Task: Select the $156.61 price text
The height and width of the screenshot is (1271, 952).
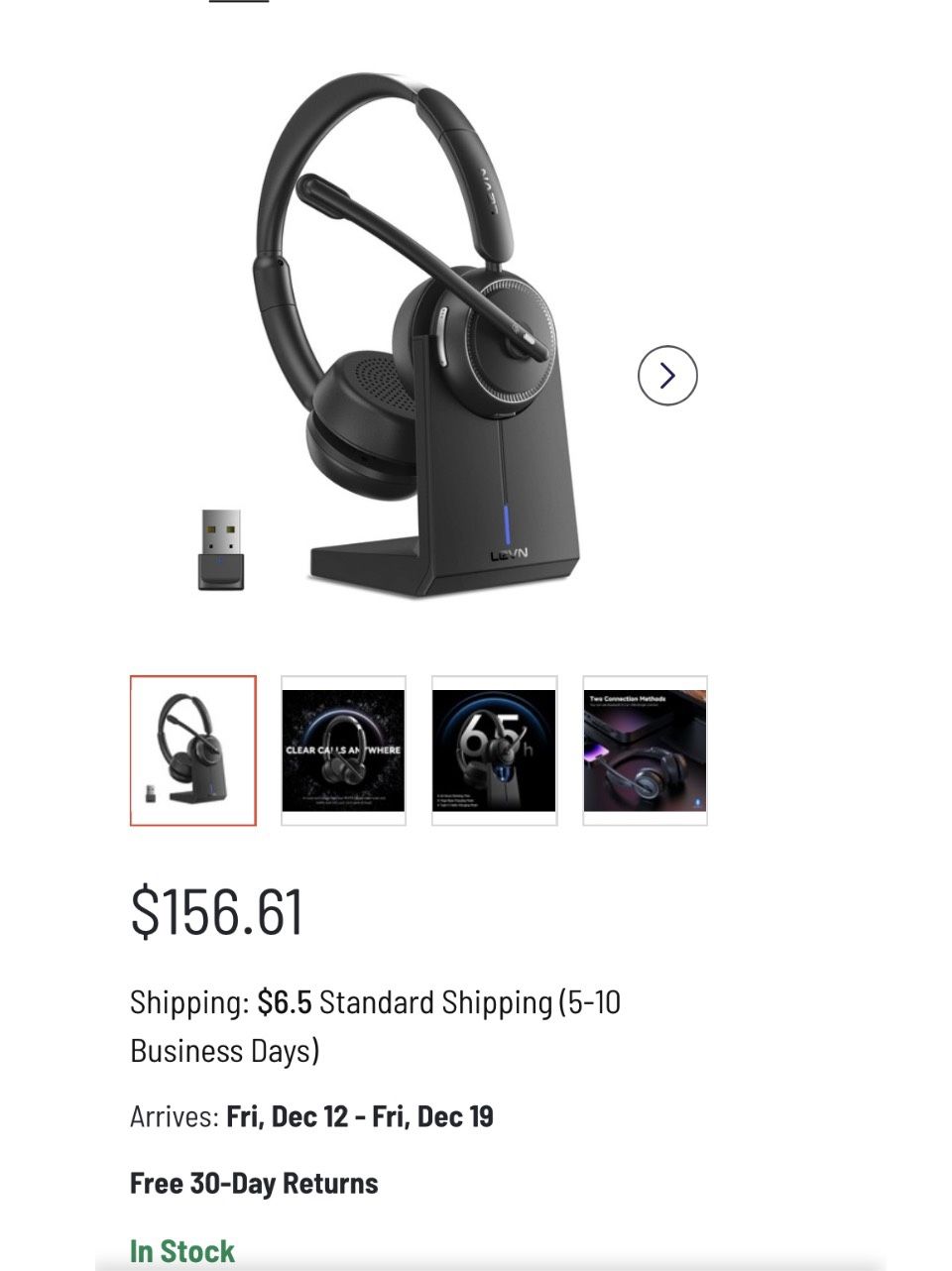Action: (216, 911)
